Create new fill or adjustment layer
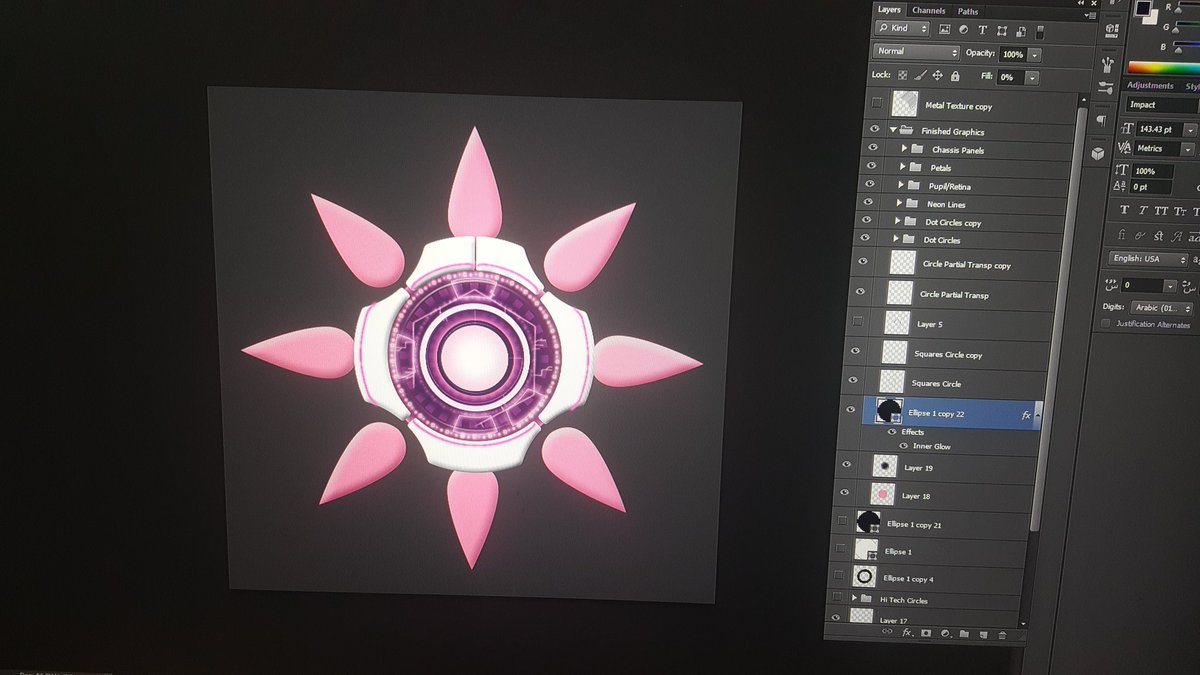The width and height of the screenshot is (1200, 675). tap(945, 633)
